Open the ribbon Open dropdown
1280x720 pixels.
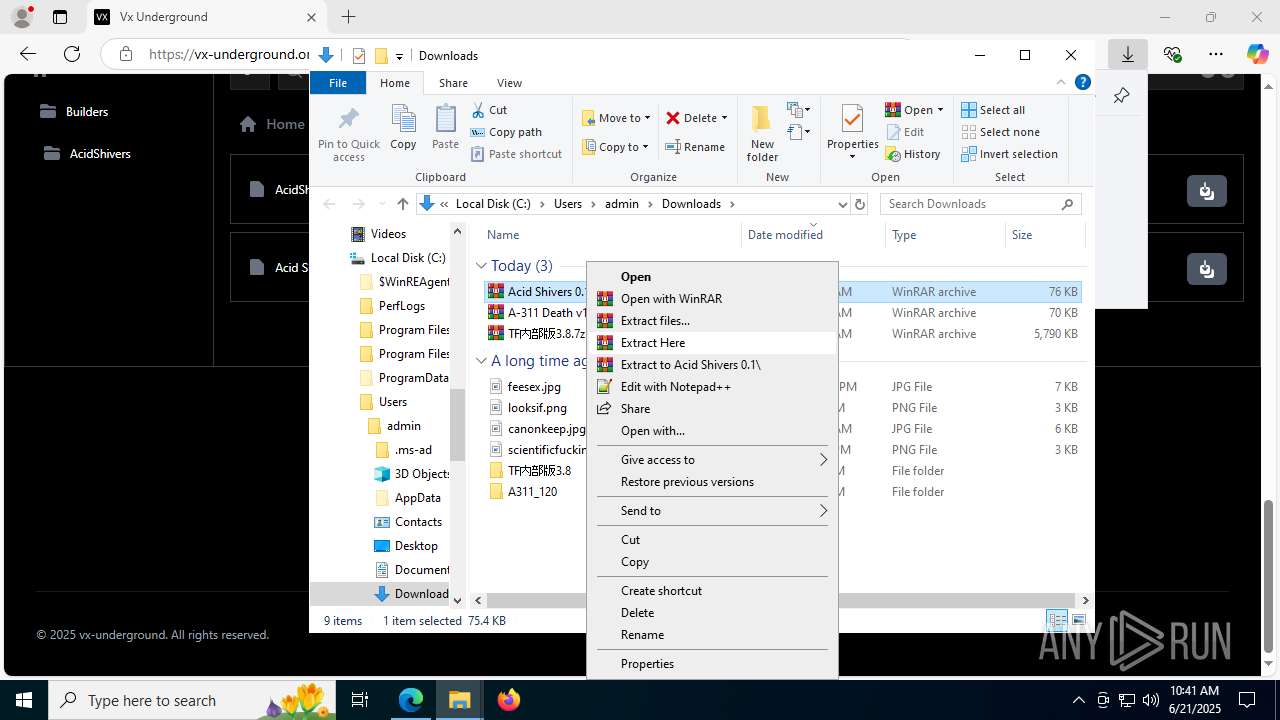pos(940,110)
